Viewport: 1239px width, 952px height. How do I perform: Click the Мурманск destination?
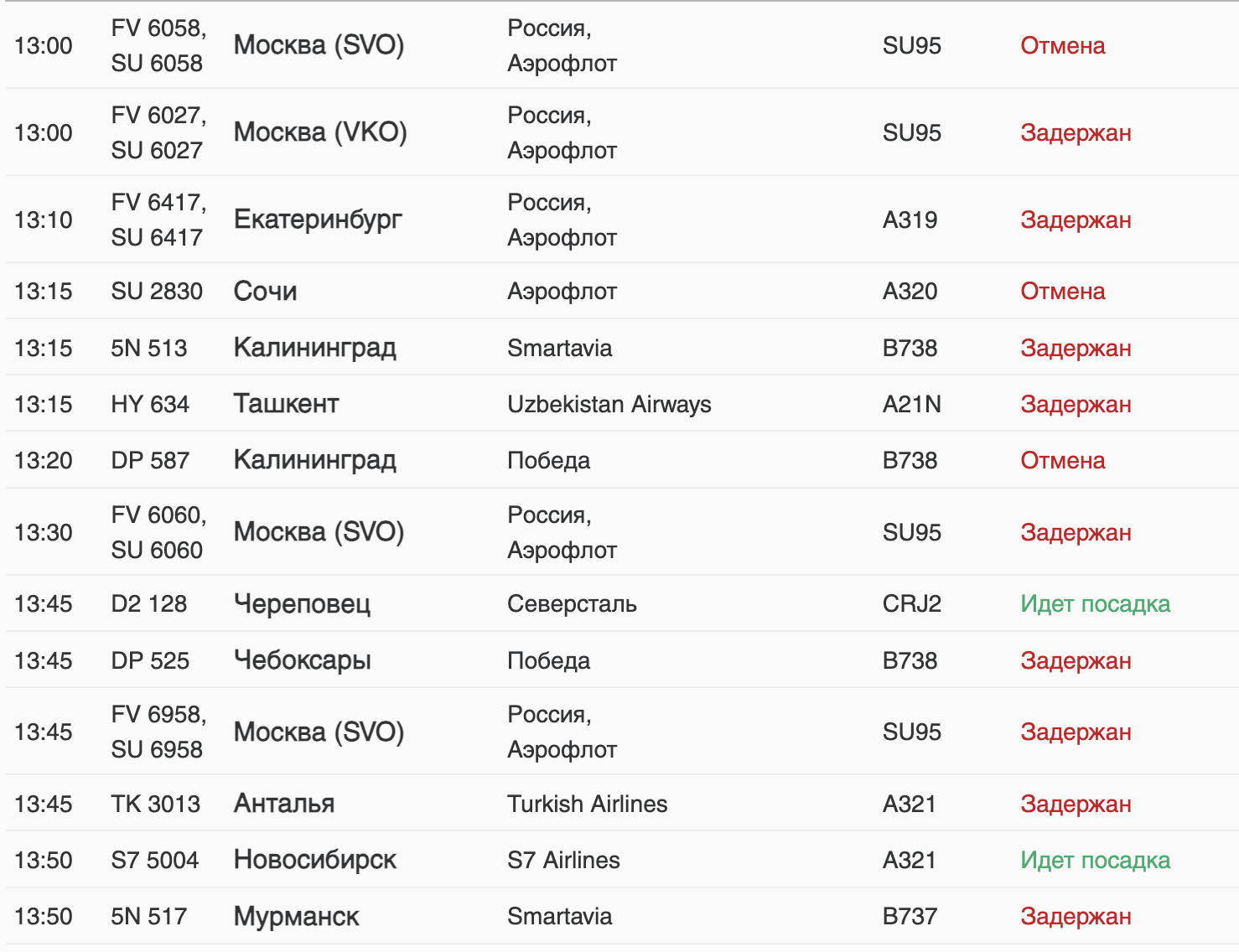click(x=296, y=916)
